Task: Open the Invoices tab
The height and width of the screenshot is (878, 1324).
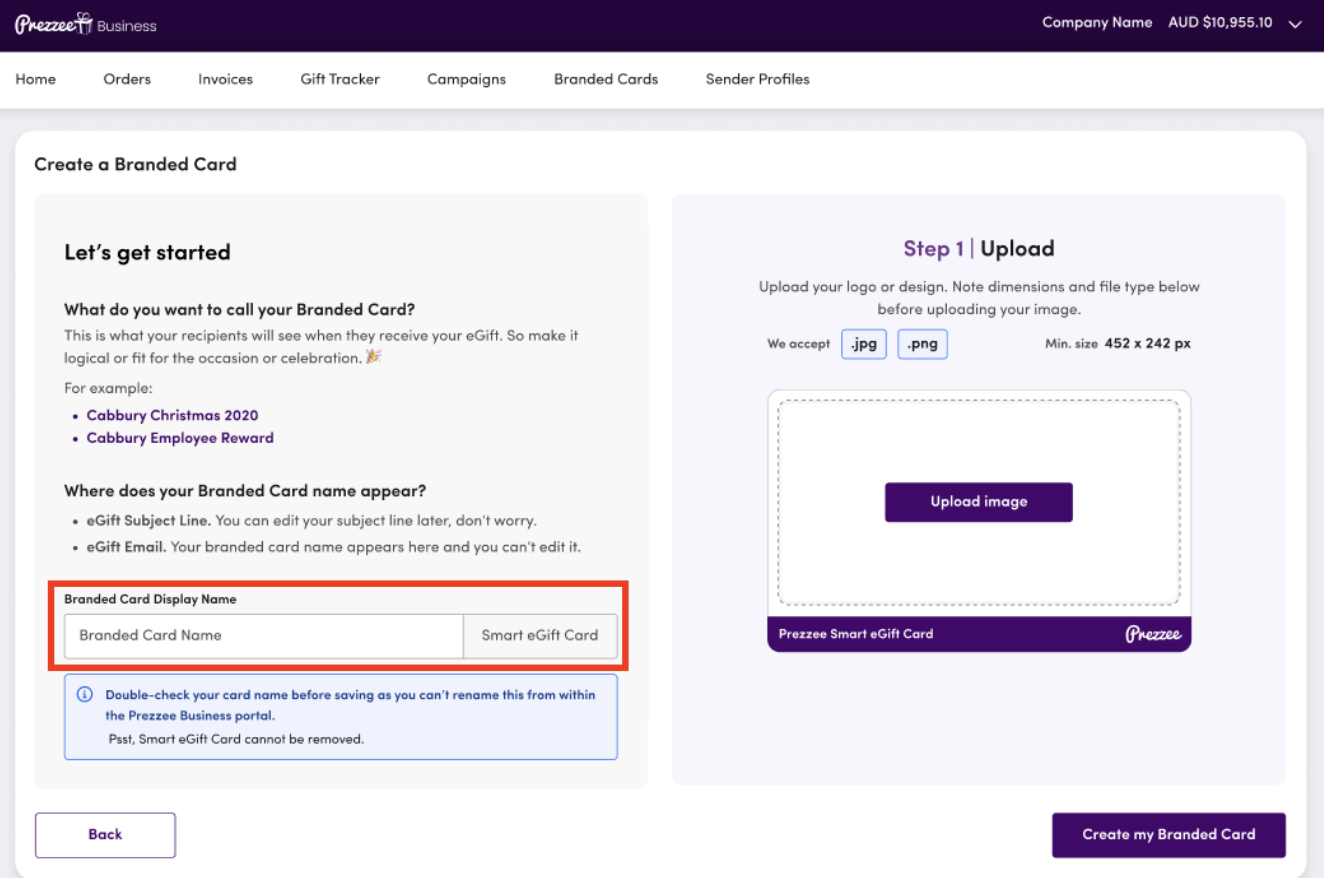Action: coord(225,79)
